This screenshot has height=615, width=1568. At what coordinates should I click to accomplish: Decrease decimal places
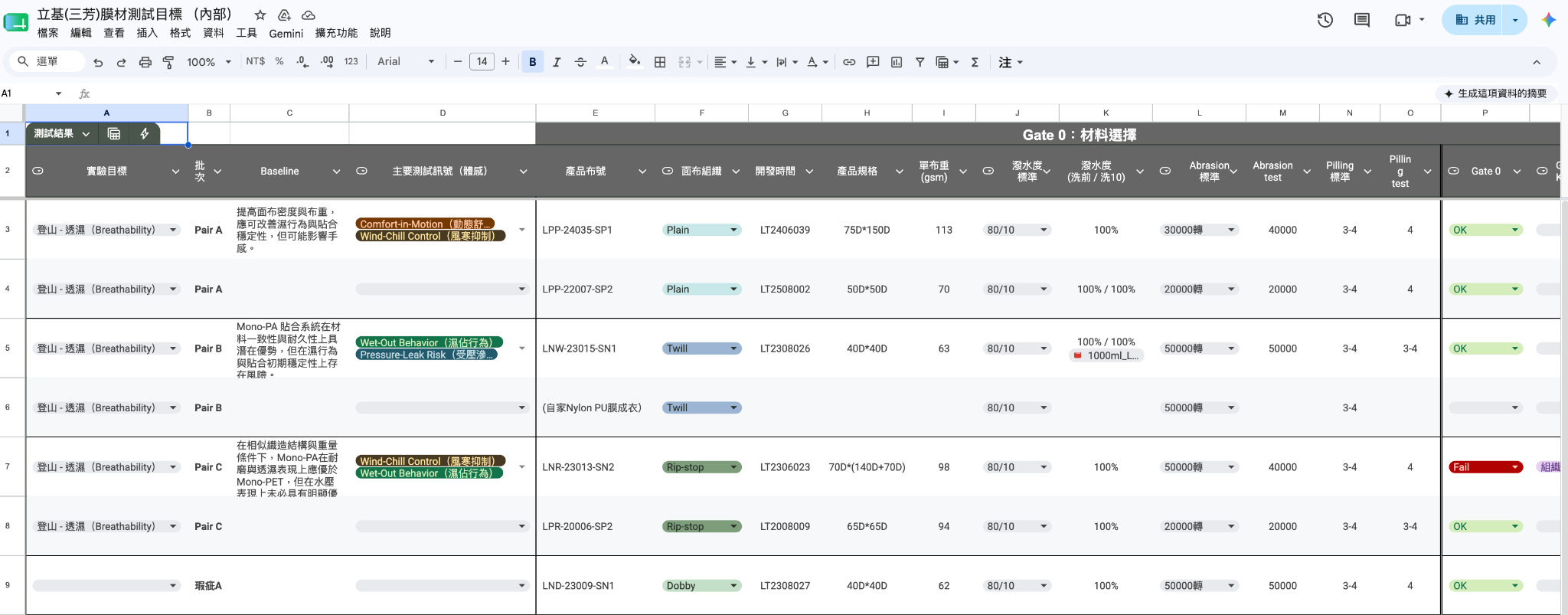pos(302,62)
